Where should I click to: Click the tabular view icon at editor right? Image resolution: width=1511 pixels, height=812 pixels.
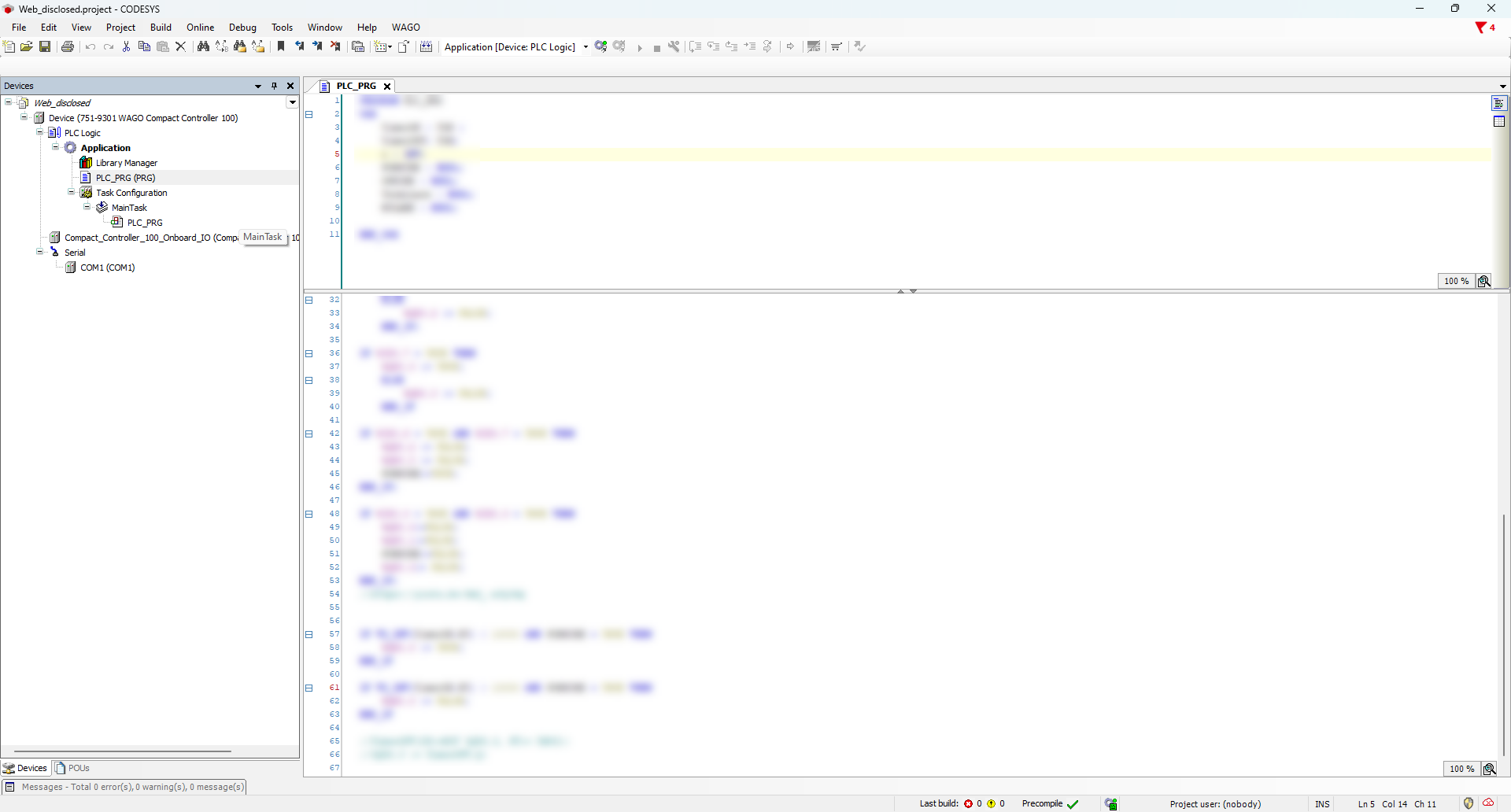click(x=1499, y=121)
